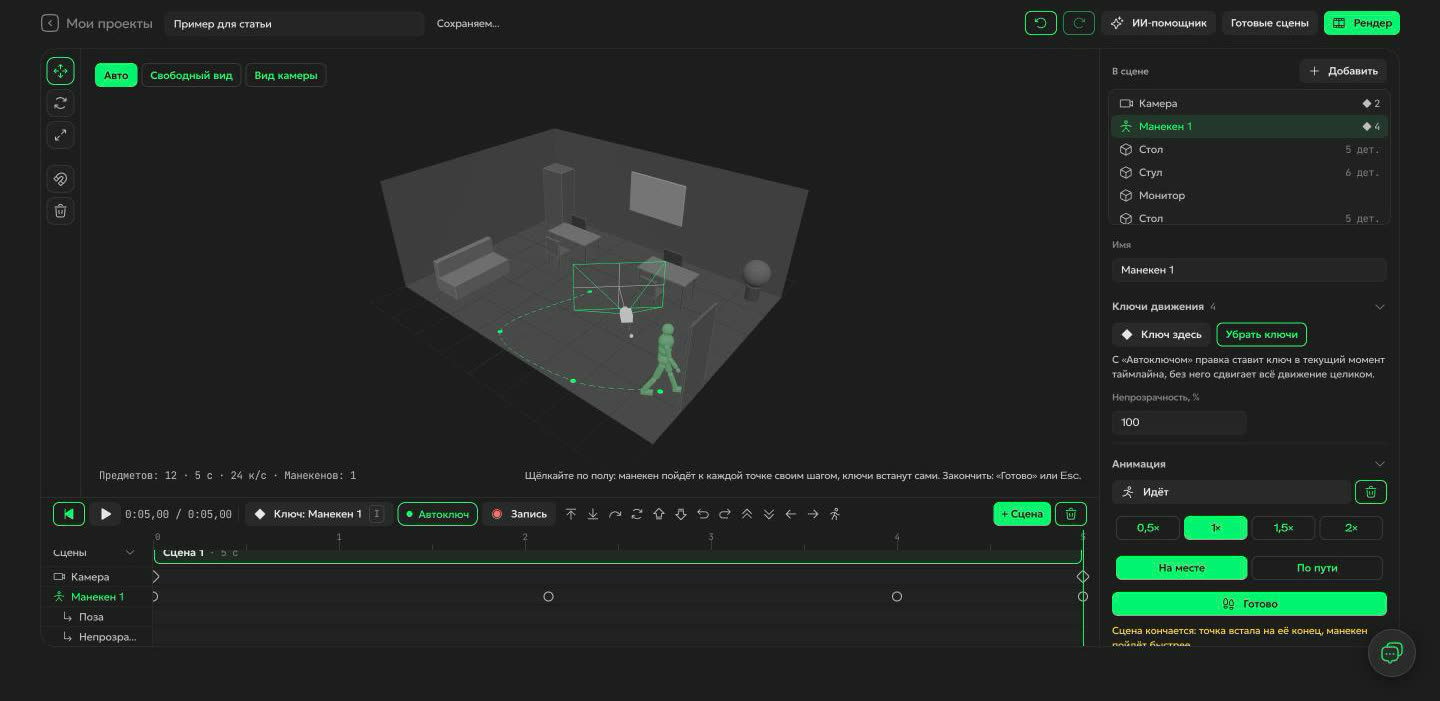Go back to Мои проекты
The image size is (1440, 701).
pyautogui.click(x=97, y=23)
